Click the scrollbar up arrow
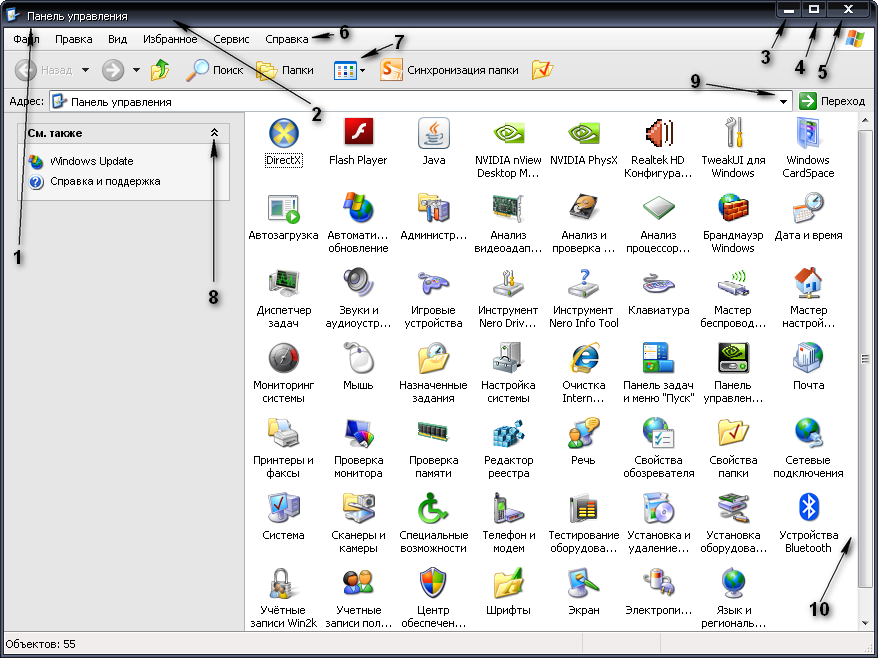878x658 pixels. tap(865, 120)
